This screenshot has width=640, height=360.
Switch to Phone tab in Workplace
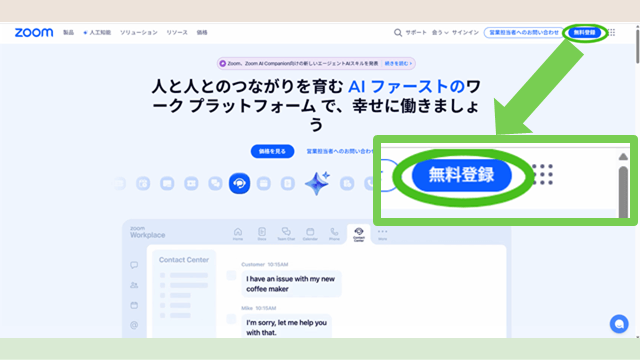coord(334,234)
